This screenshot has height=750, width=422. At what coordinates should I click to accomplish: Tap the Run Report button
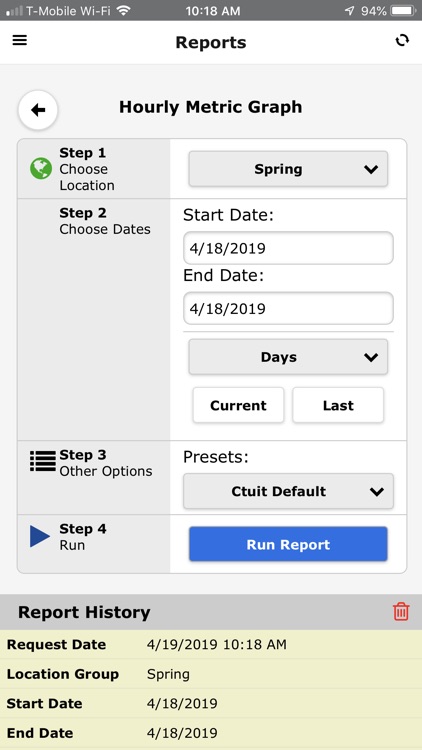click(x=288, y=544)
